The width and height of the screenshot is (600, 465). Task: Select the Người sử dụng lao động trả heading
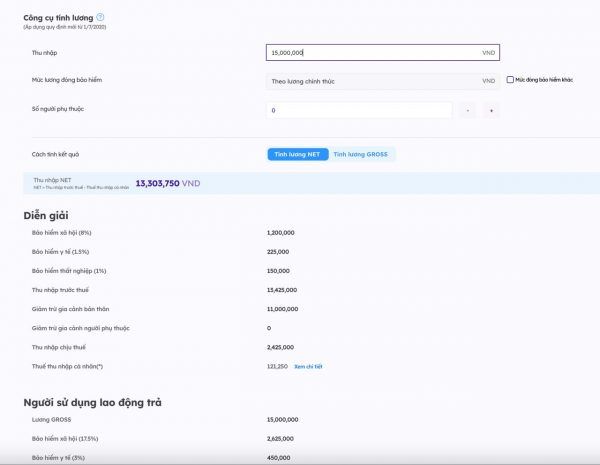click(93, 403)
